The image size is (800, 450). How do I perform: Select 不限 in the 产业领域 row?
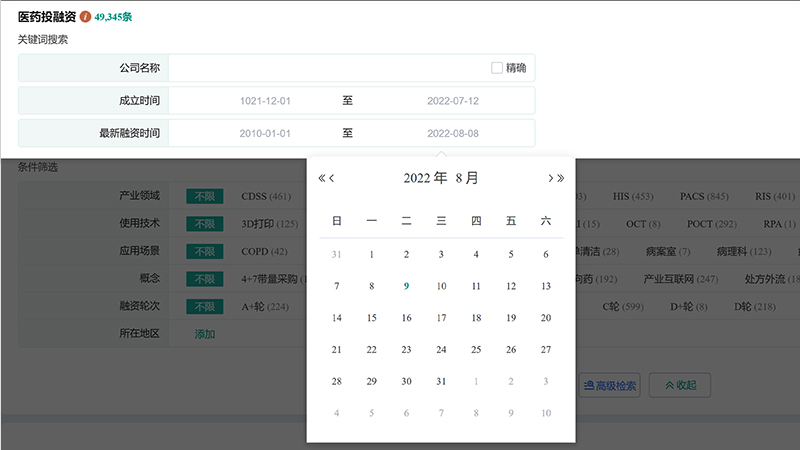(205, 196)
